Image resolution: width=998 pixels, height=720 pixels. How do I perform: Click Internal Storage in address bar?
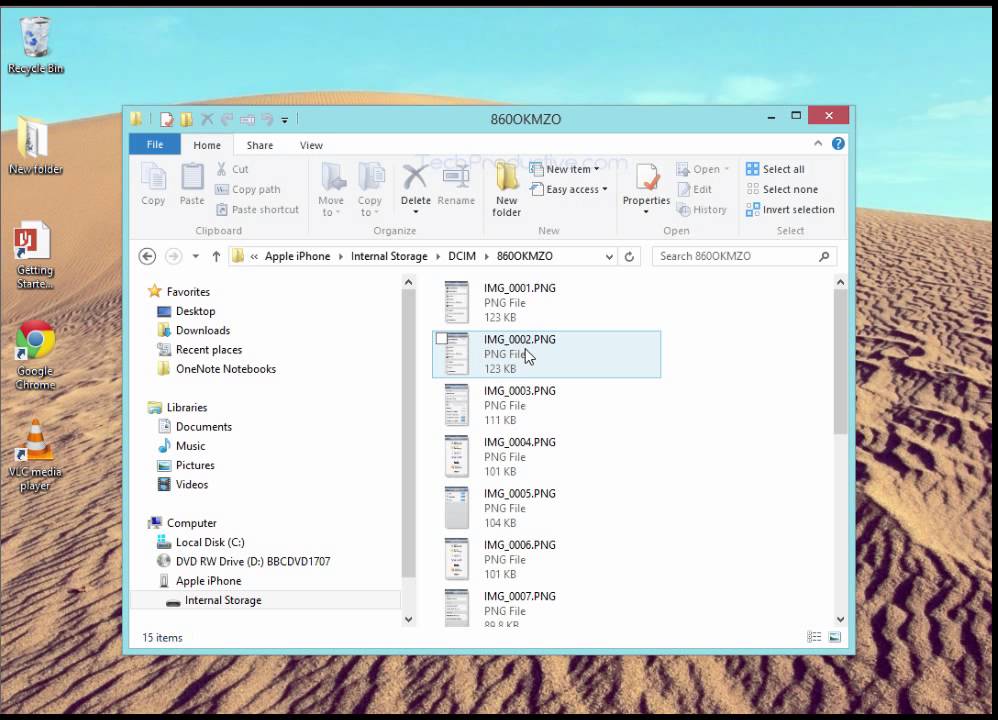pos(389,256)
